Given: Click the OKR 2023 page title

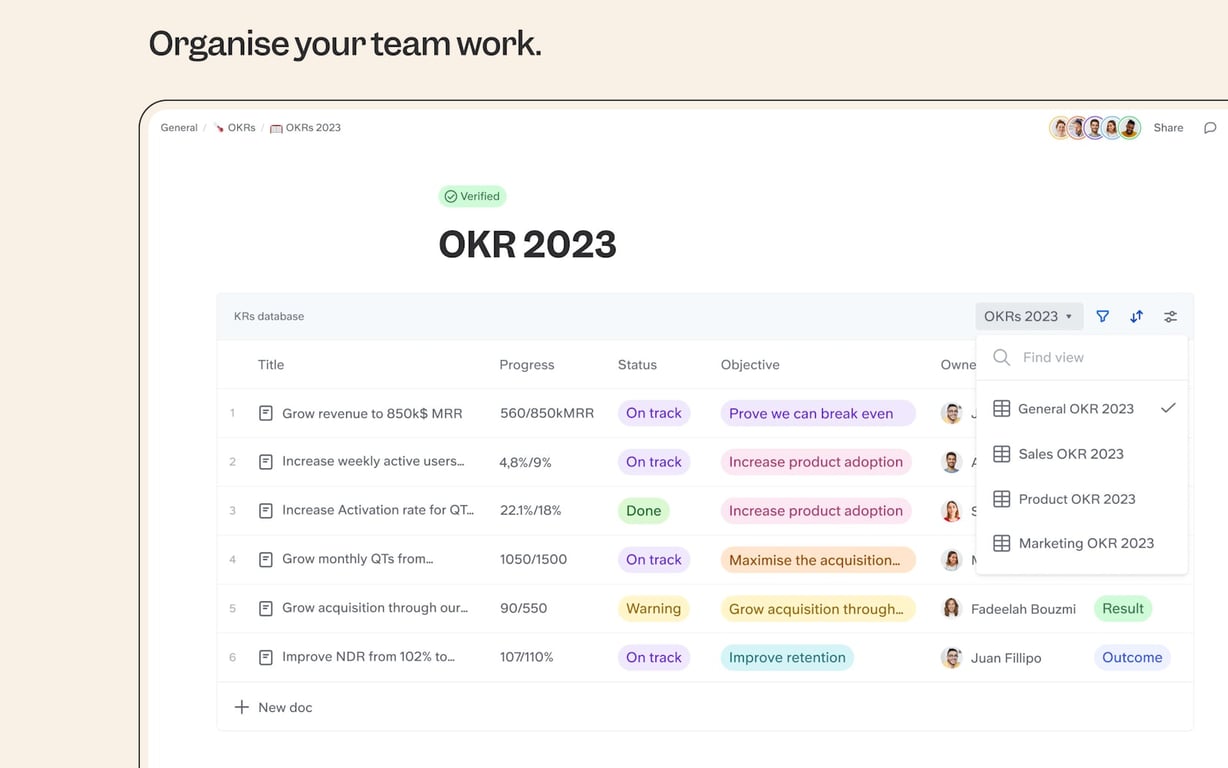Looking at the screenshot, I should (528, 245).
